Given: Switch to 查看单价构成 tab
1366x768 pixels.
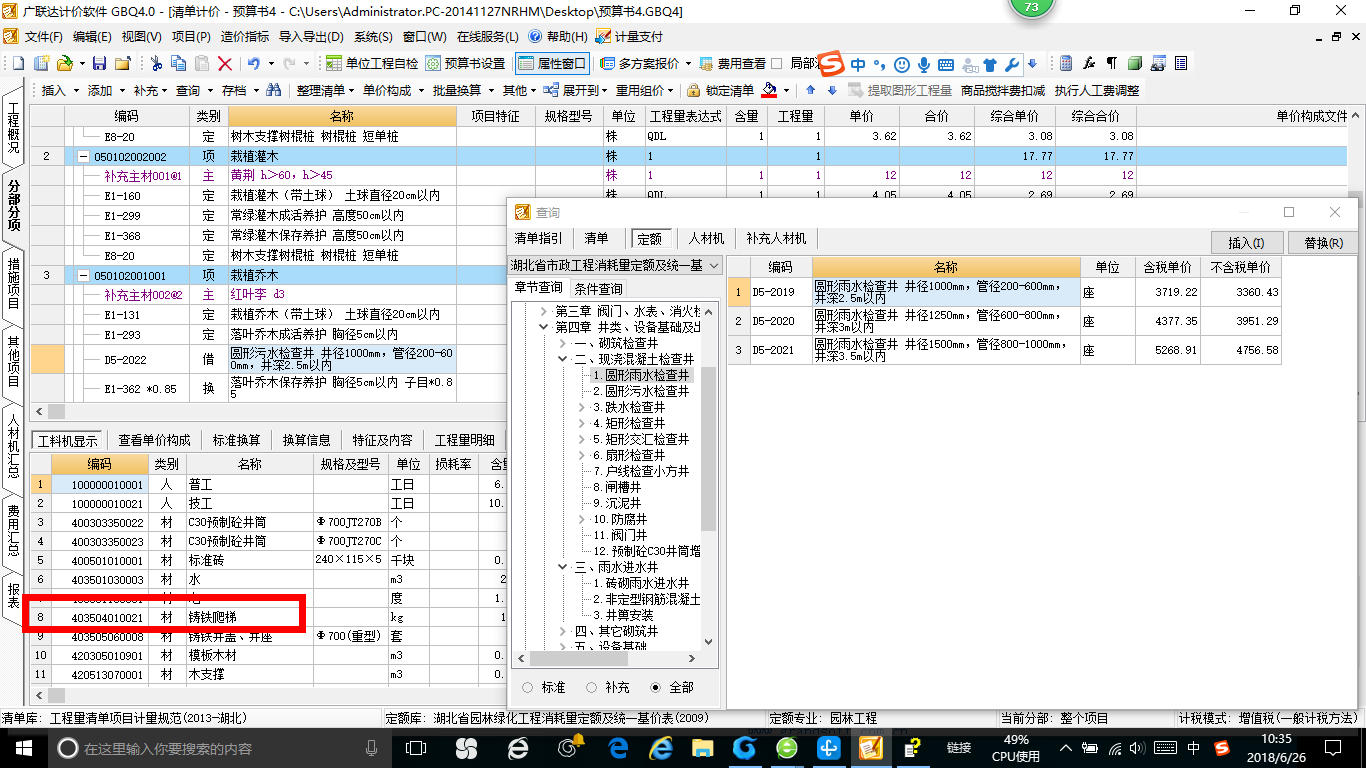Looking at the screenshot, I should pos(154,440).
